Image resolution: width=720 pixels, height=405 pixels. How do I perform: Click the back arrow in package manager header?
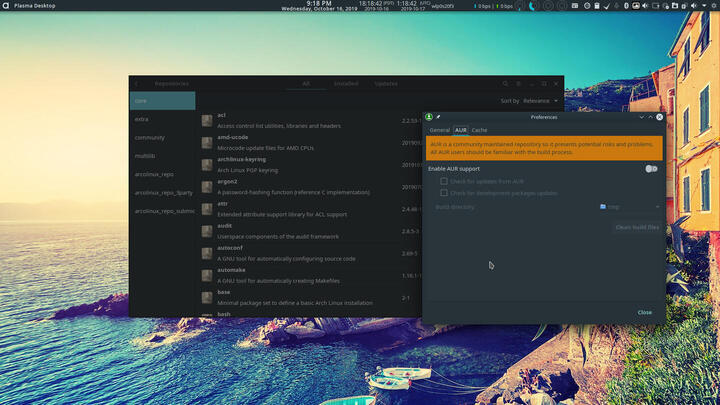pyautogui.click(x=136, y=84)
